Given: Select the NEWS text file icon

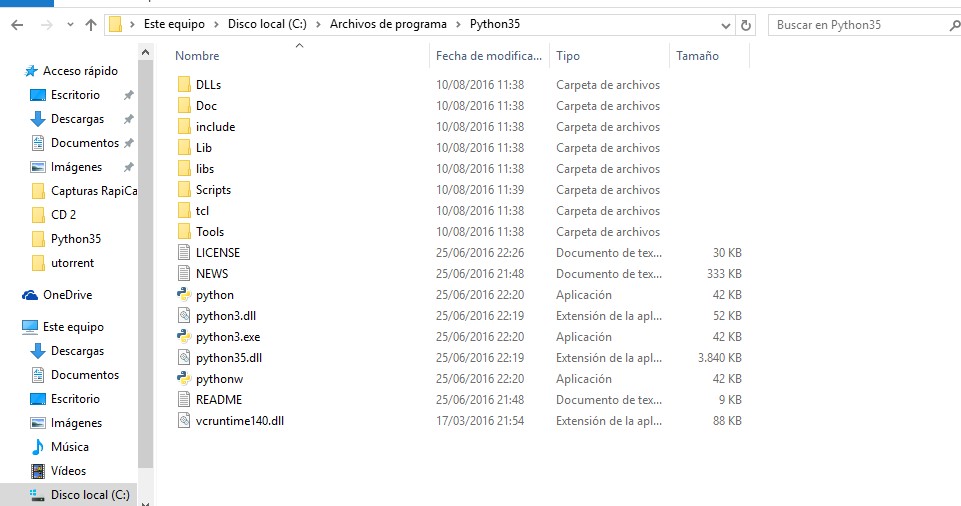Looking at the screenshot, I should click(x=184, y=274).
